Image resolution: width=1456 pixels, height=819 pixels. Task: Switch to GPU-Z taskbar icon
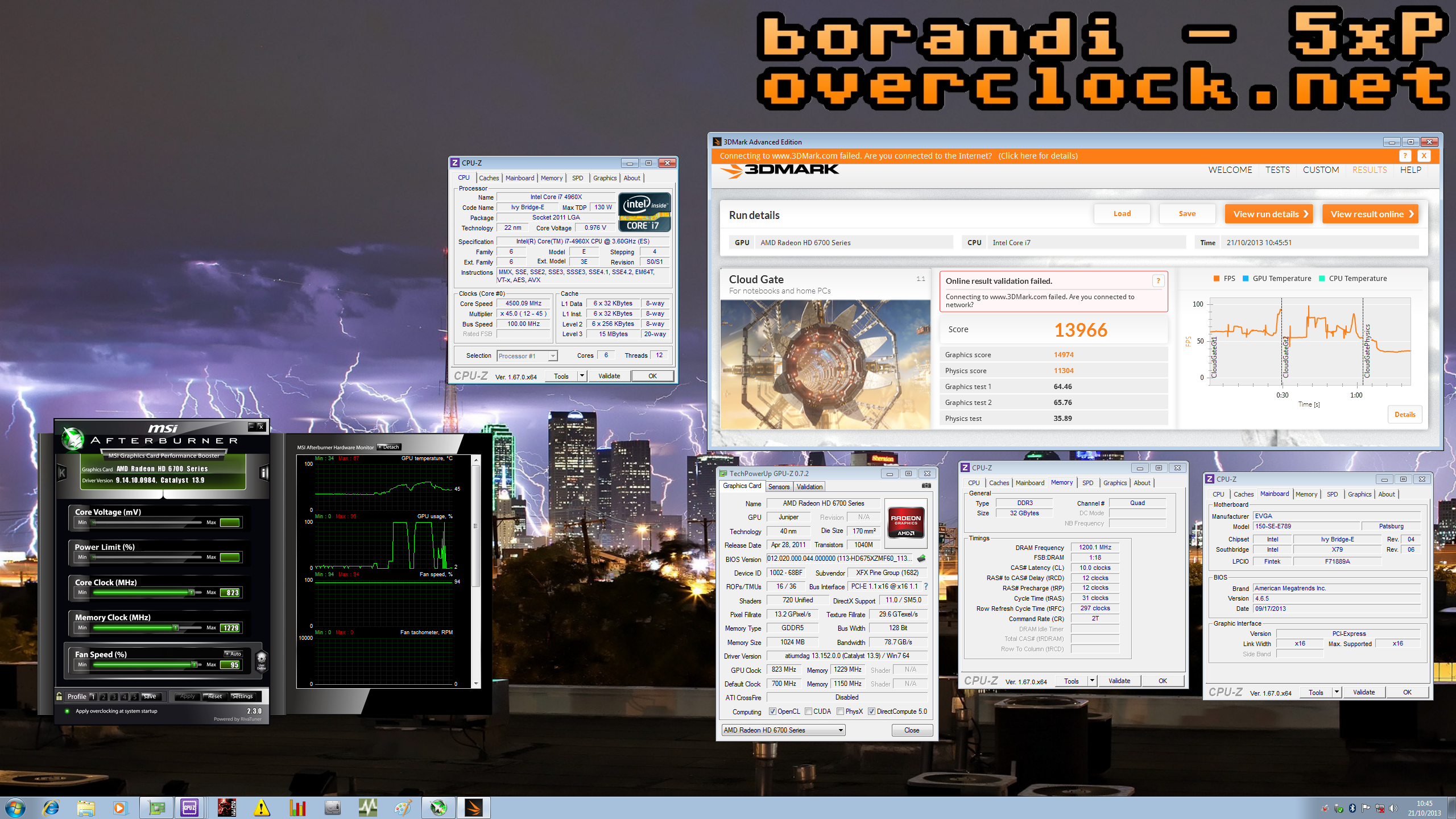pos(156,808)
